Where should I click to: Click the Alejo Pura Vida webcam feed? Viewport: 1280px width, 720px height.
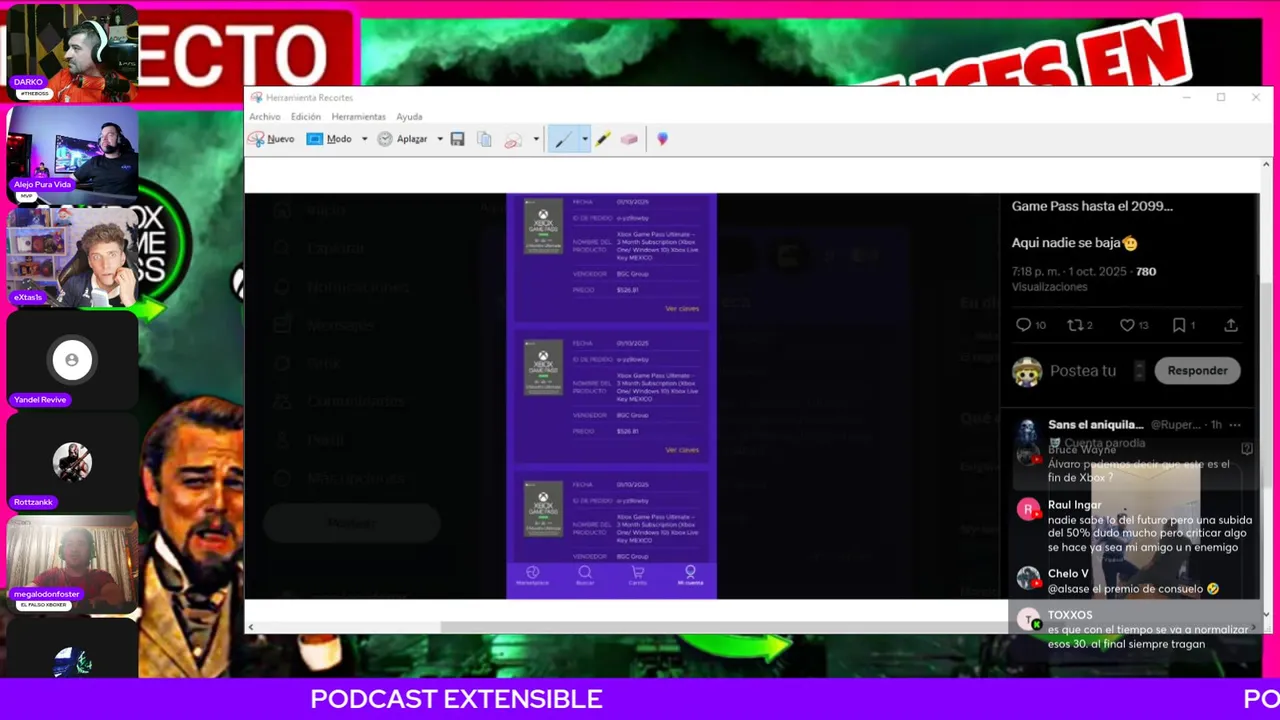(72, 155)
